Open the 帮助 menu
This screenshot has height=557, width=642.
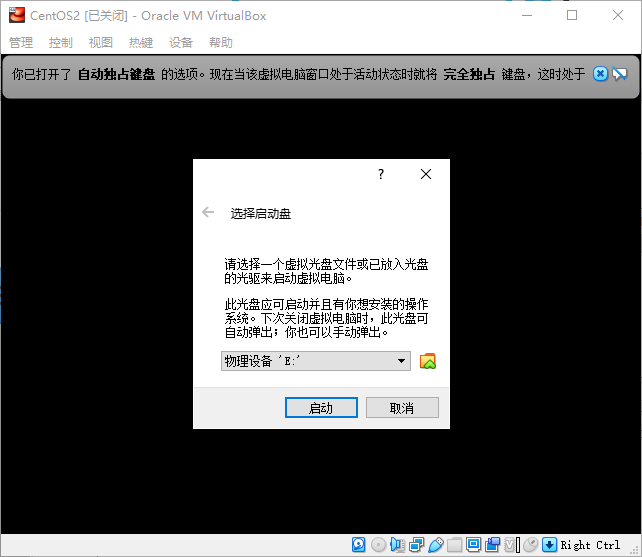click(x=221, y=42)
